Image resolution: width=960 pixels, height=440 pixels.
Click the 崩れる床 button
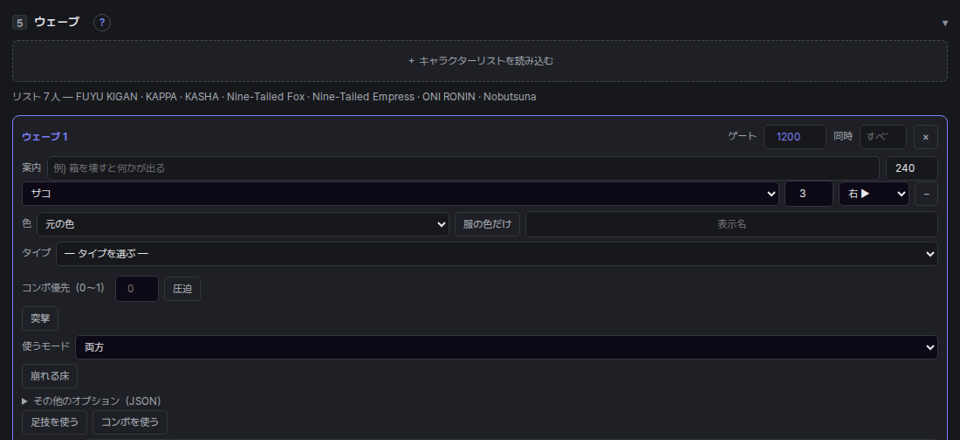pos(50,376)
